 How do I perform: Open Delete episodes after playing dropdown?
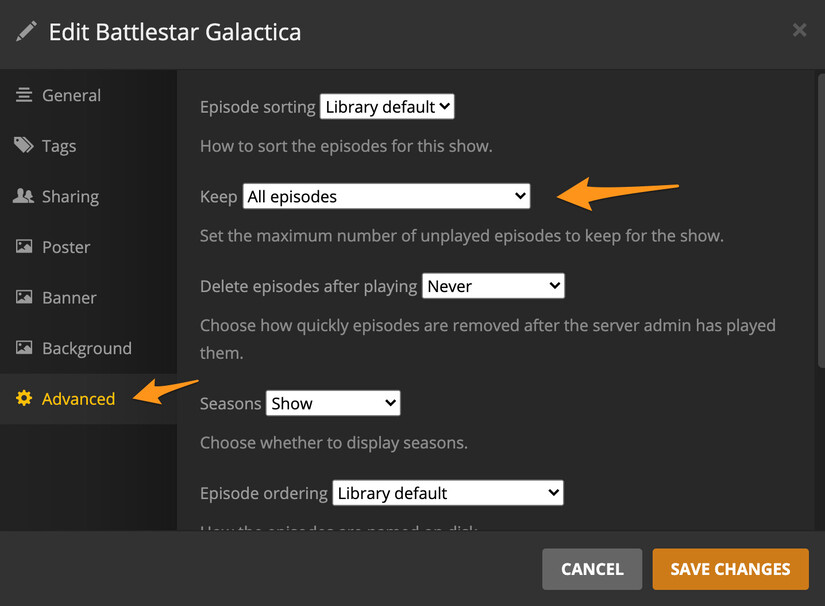coord(493,286)
